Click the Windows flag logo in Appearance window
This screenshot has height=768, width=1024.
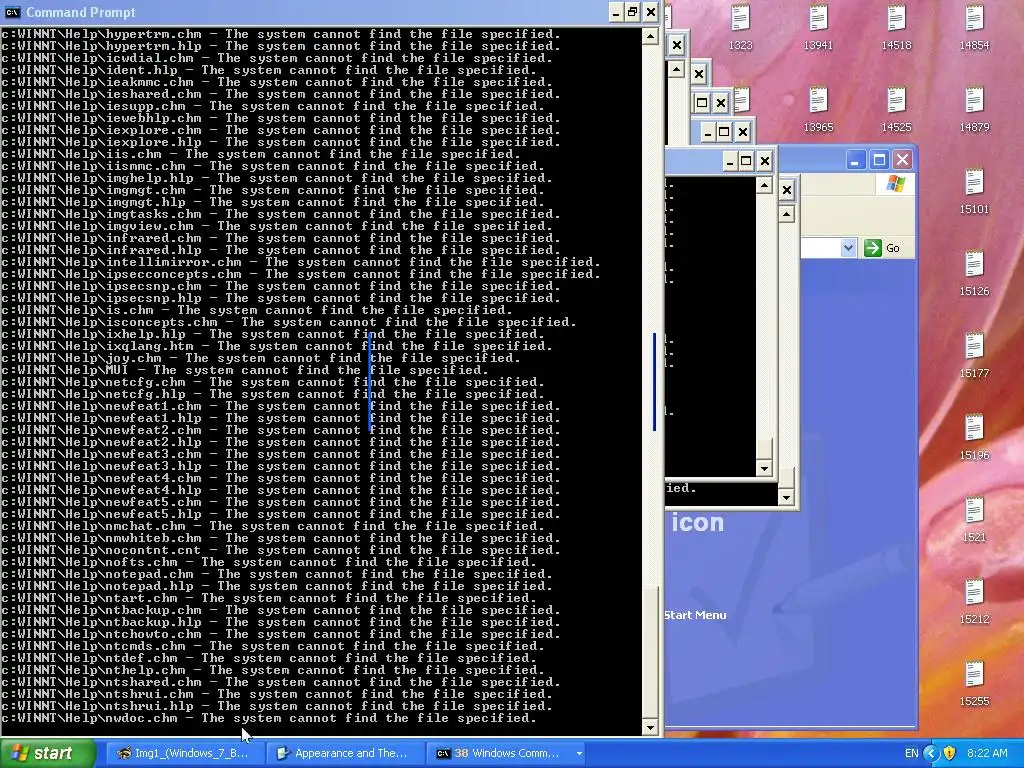(x=896, y=184)
